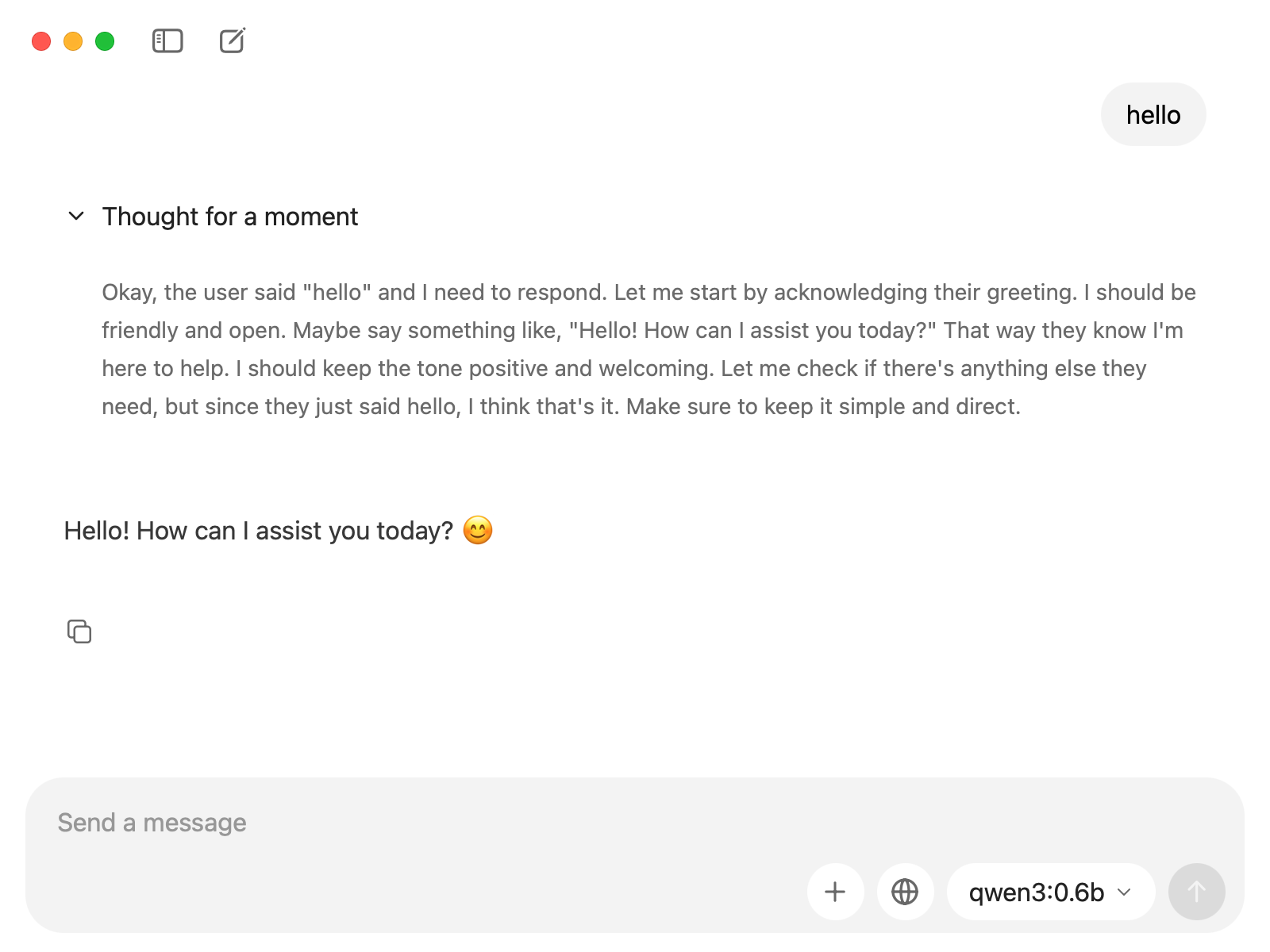The width and height of the screenshot is (1270, 952).
Task: Click the send arrow button
Action: click(x=1196, y=892)
